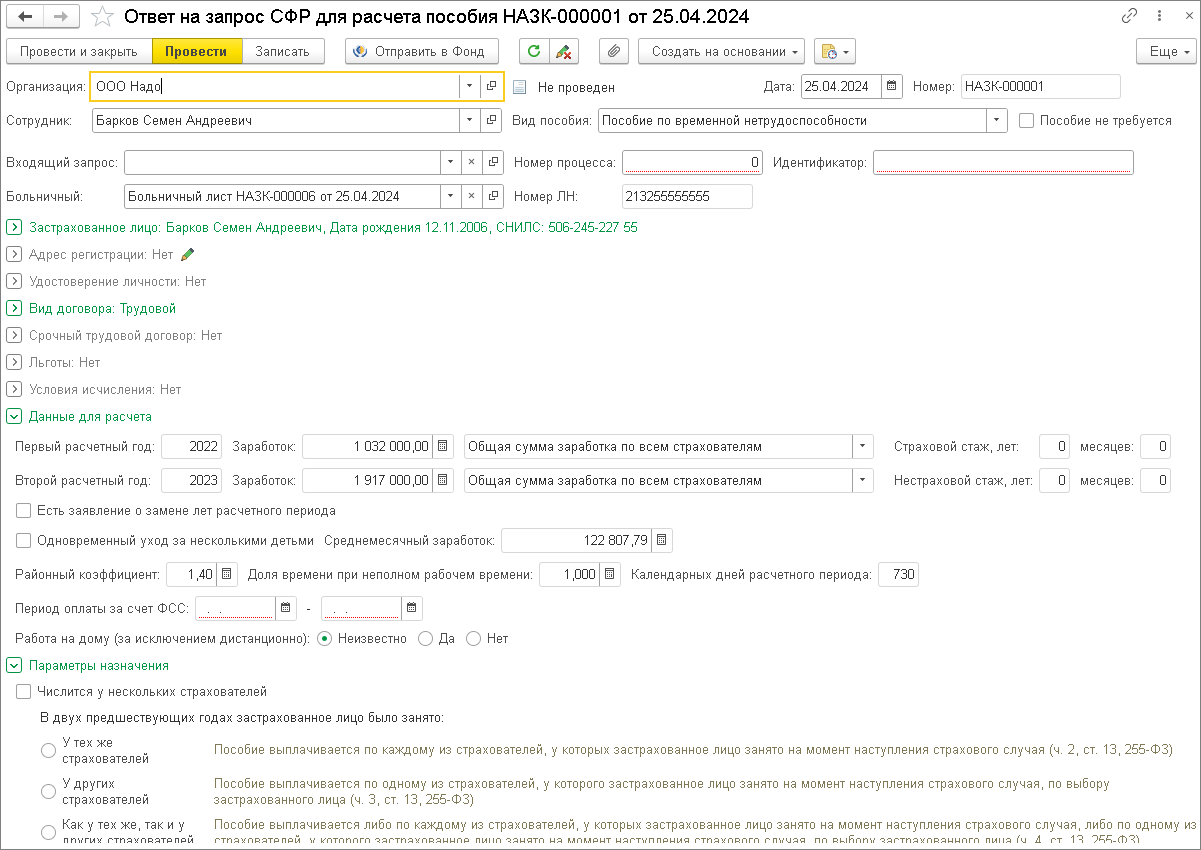Open calculator for 2023 Заработок field
This screenshot has width=1201, height=850.
point(445,481)
